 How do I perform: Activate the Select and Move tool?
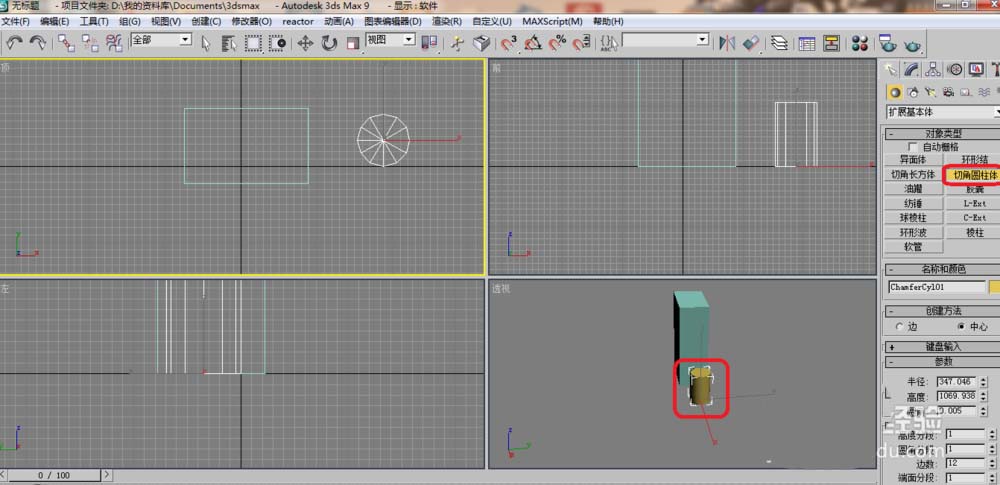[305, 43]
